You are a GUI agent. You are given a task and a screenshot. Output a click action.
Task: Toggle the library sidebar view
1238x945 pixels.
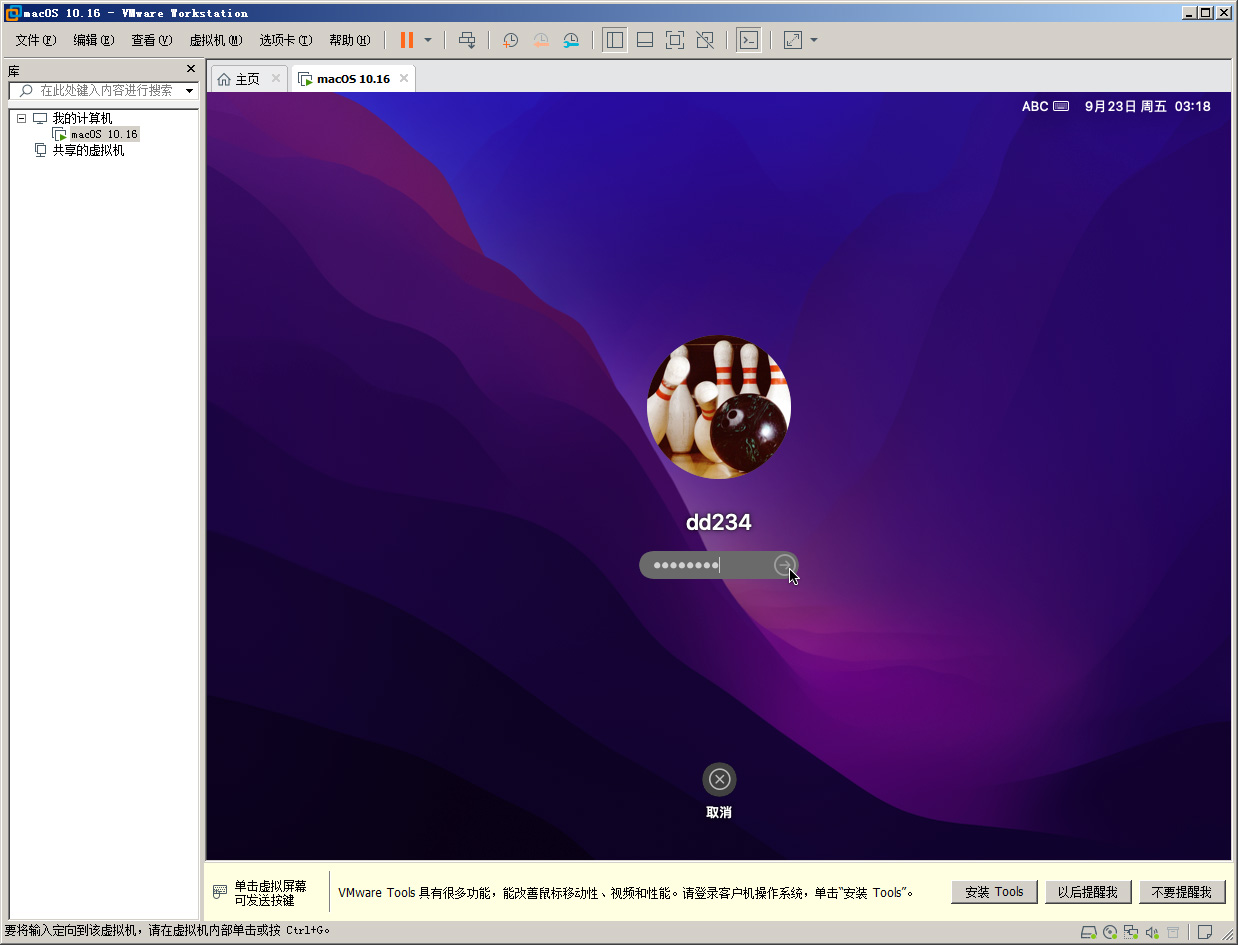(615, 40)
